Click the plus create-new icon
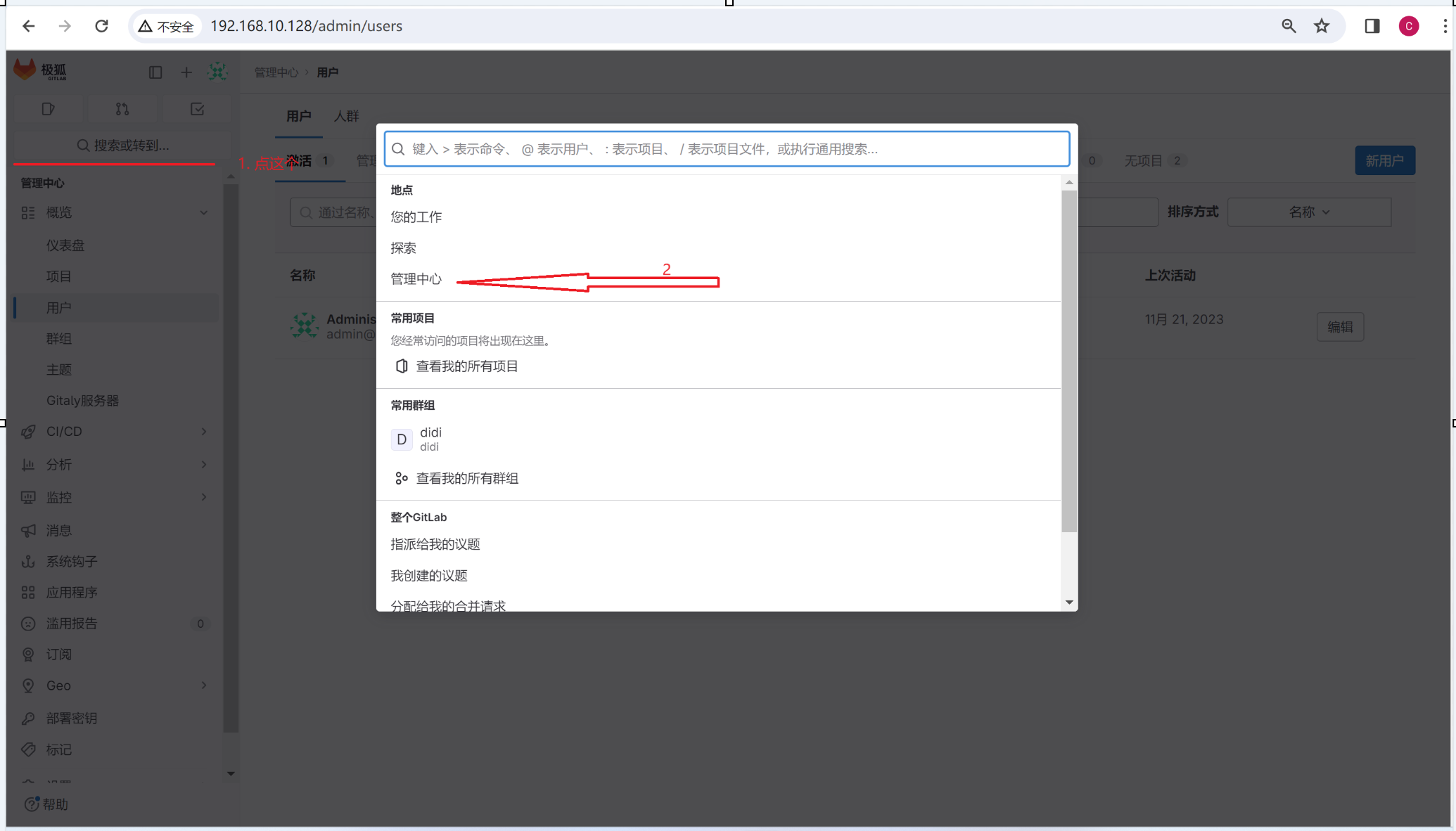The image size is (1456, 831). (186, 72)
